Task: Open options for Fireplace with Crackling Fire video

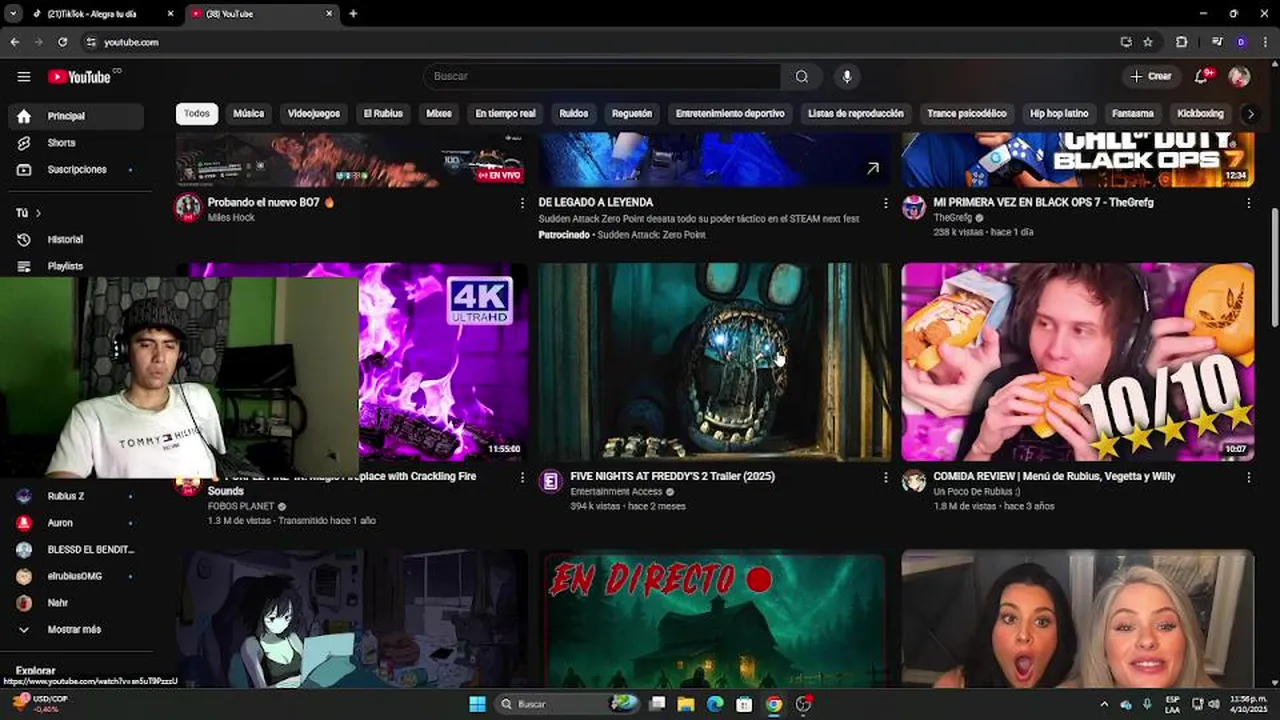Action: tap(522, 478)
